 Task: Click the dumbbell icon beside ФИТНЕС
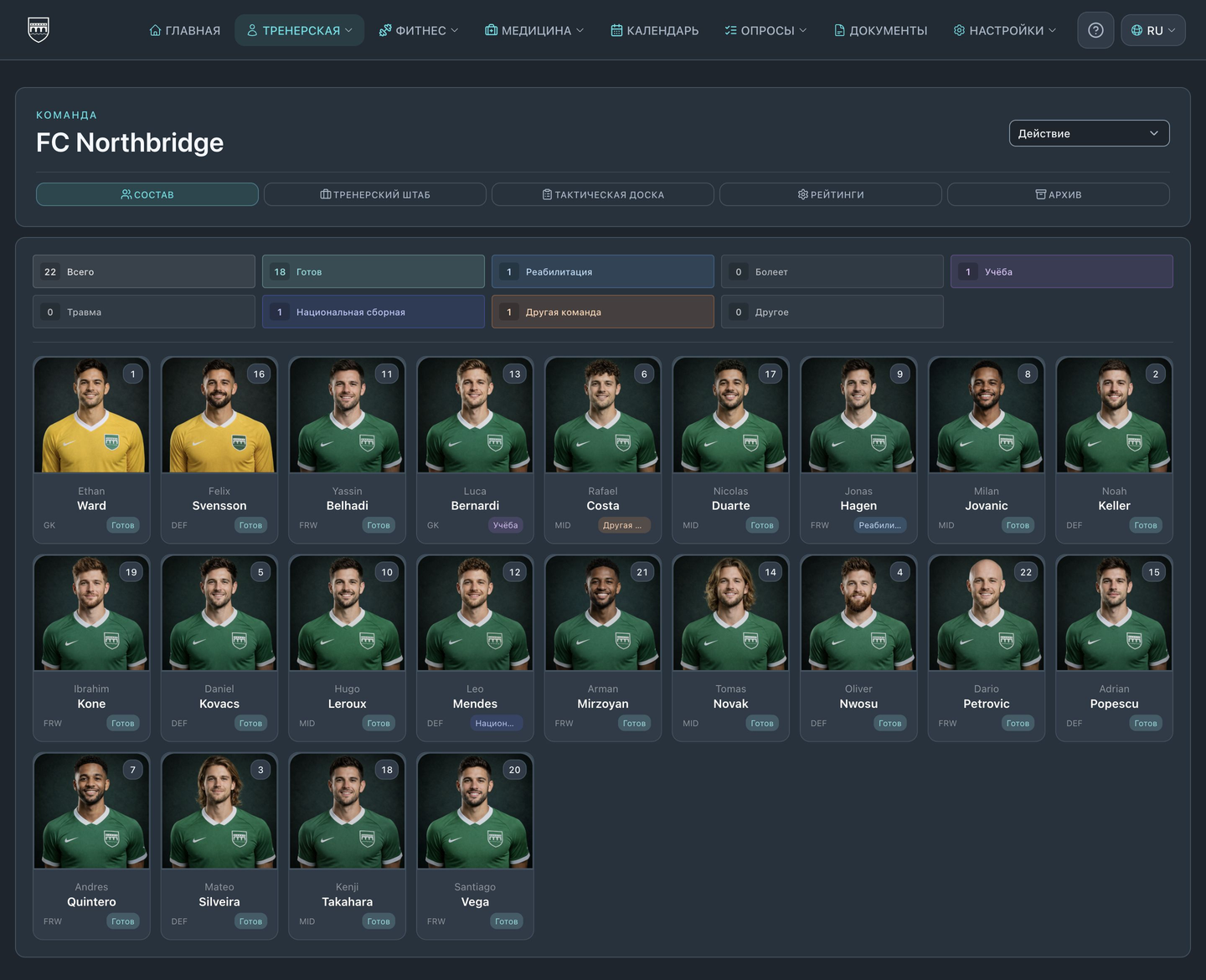click(x=385, y=30)
